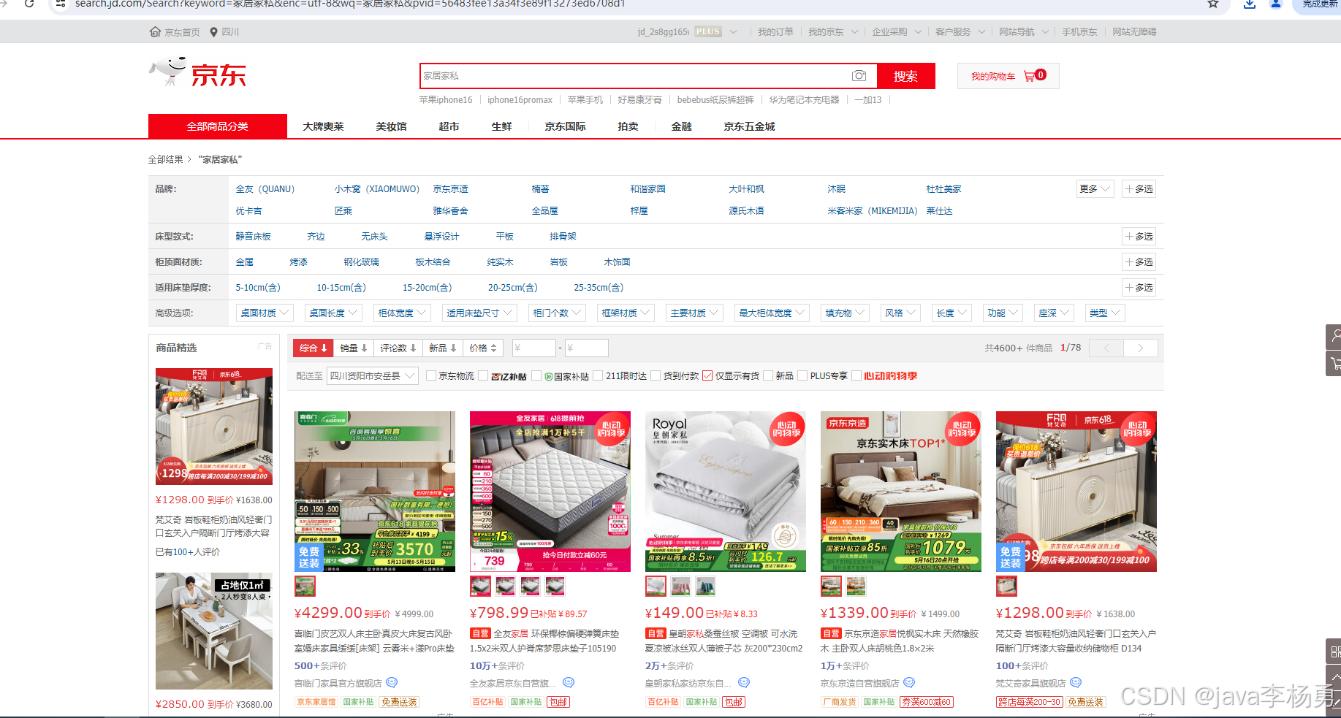Image resolution: width=1341 pixels, height=718 pixels.
Task: Select second variant thumbnail of ¥1339 bed
Action: click(x=856, y=586)
